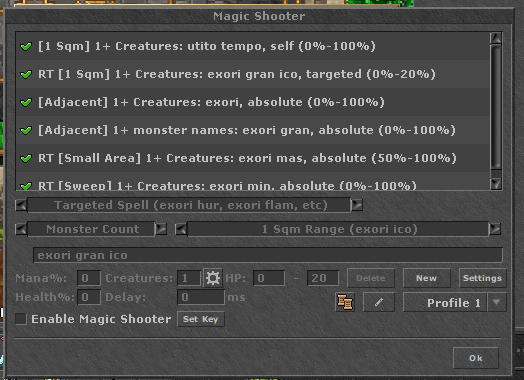The height and width of the screenshot is (380, 524).
Task: Toggle checkmark on exori, absolute entry
Action: coord(26,102)
